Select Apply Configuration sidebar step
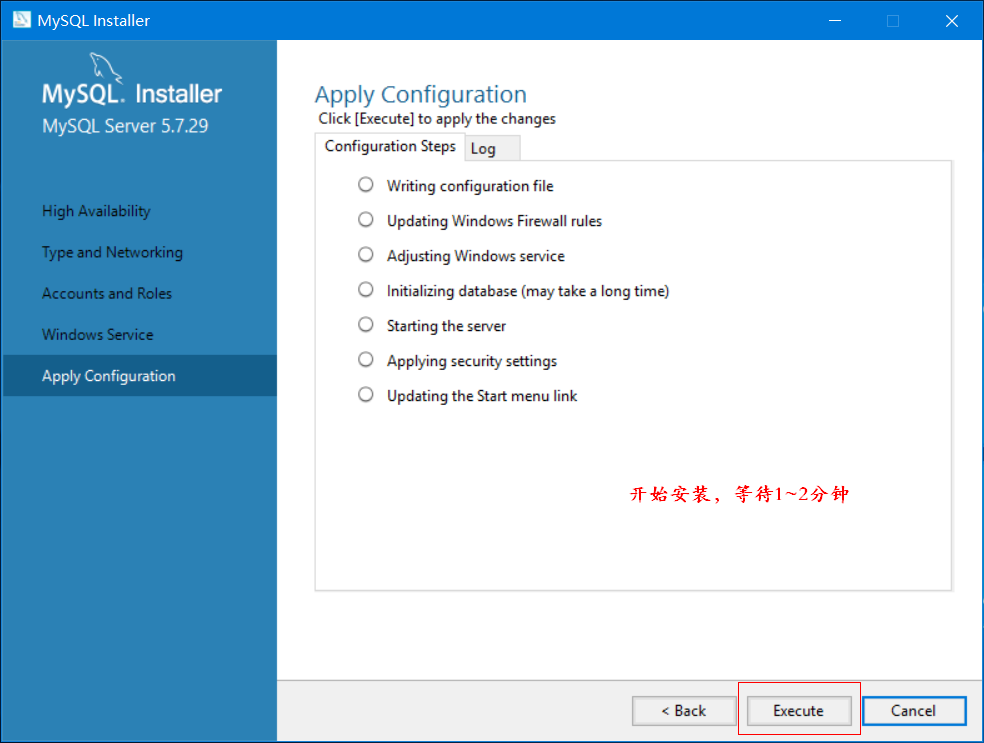The width and height of the screenshot is (984, 743). (139, 375)
